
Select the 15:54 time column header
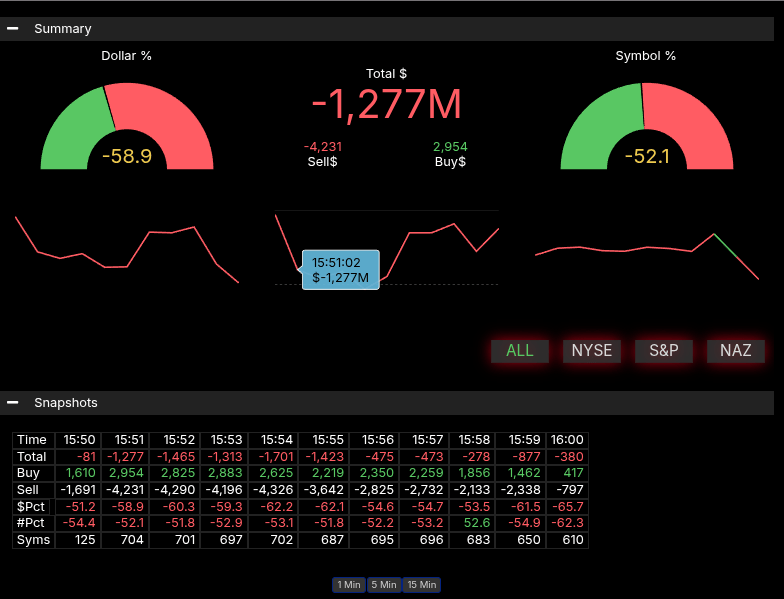point(274,440)
